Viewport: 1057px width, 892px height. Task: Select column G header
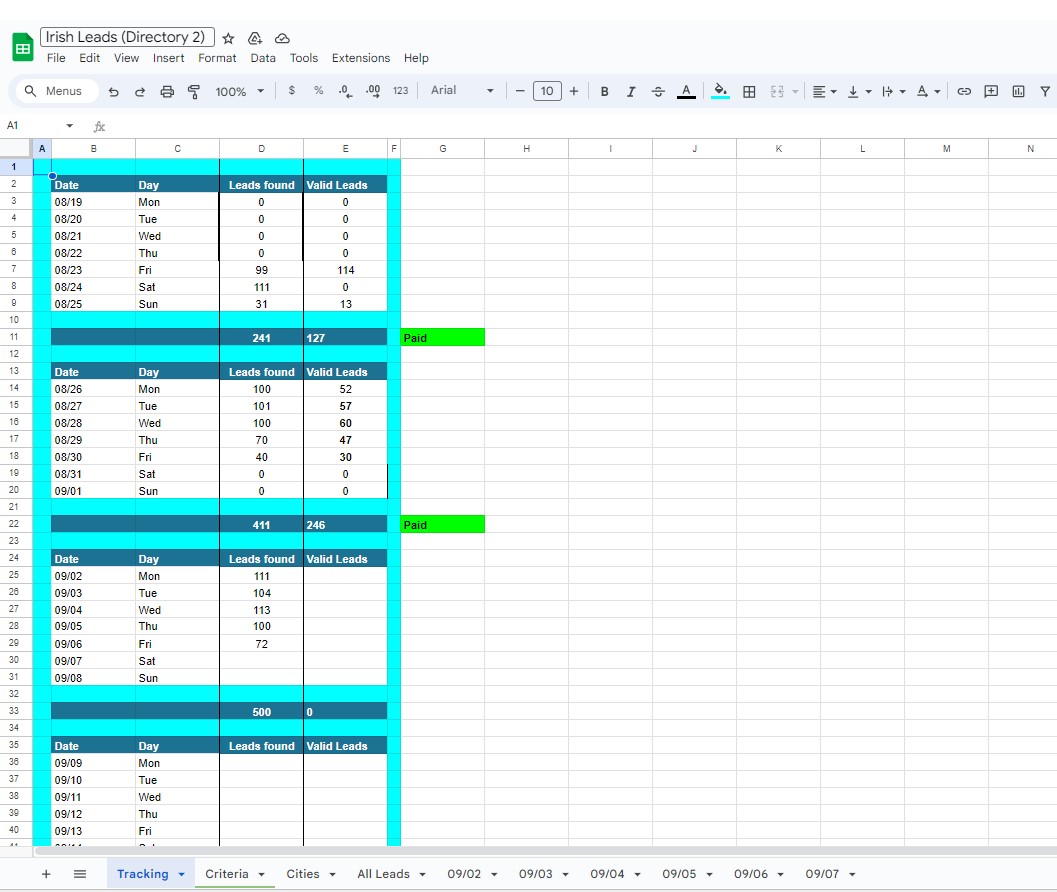(x=442, y=148)
